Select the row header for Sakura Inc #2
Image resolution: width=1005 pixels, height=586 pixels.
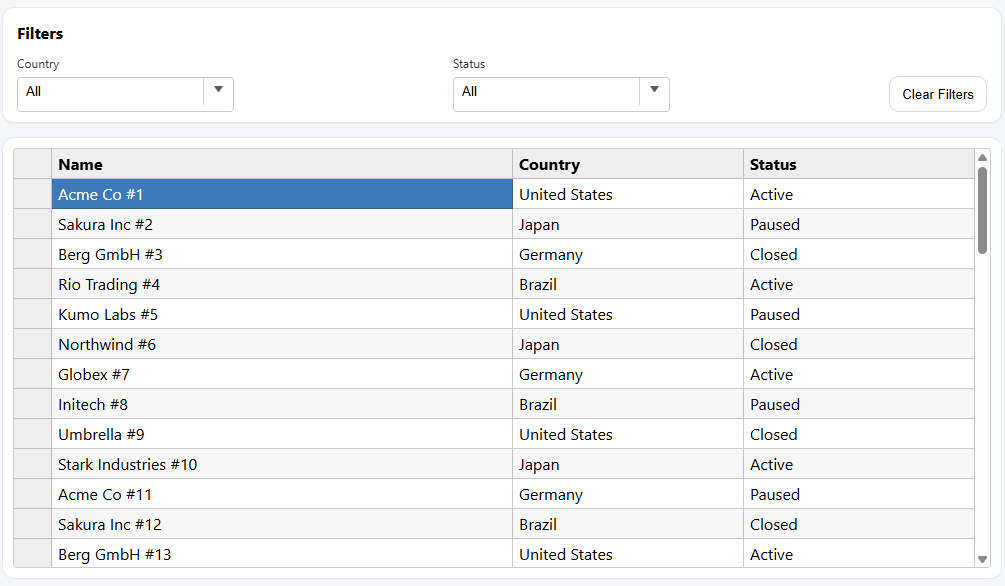(32, 225)
